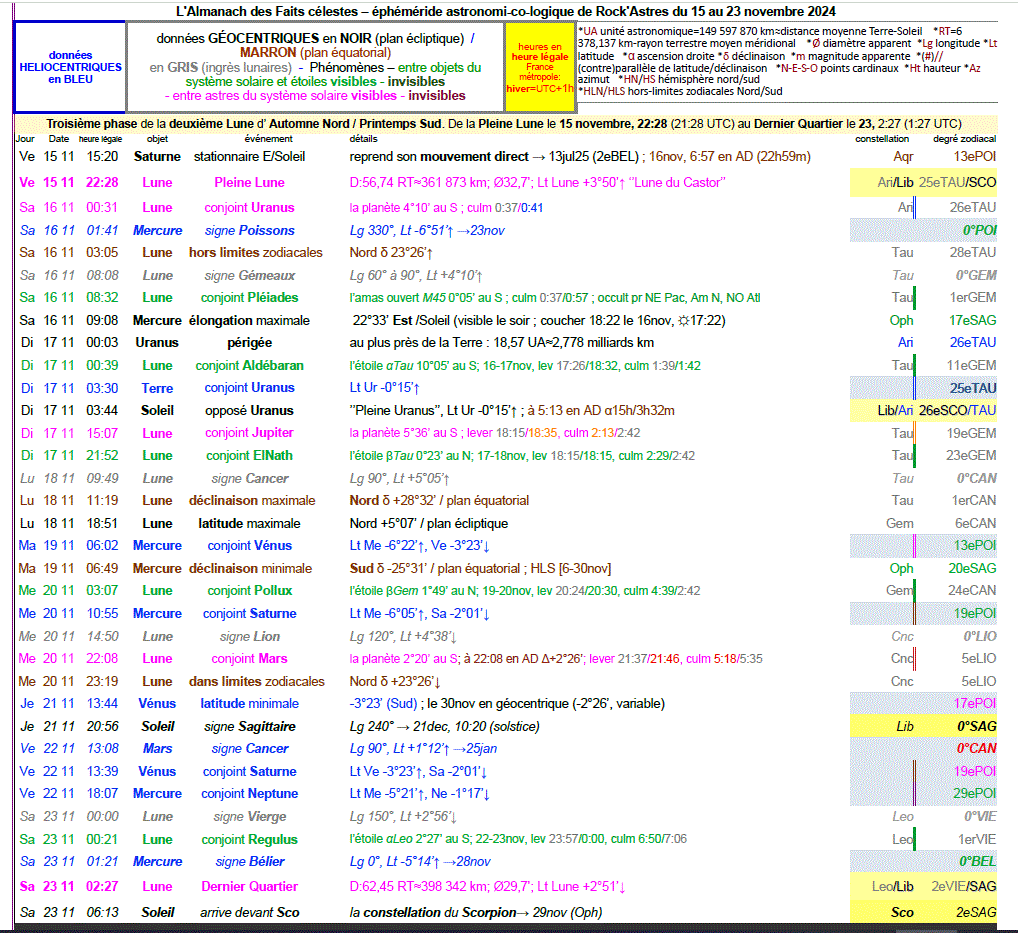Screen dimensions: 1018x933
Task: Click the "23eGEM" zodiac degree cell
Action: coord(971,456)
